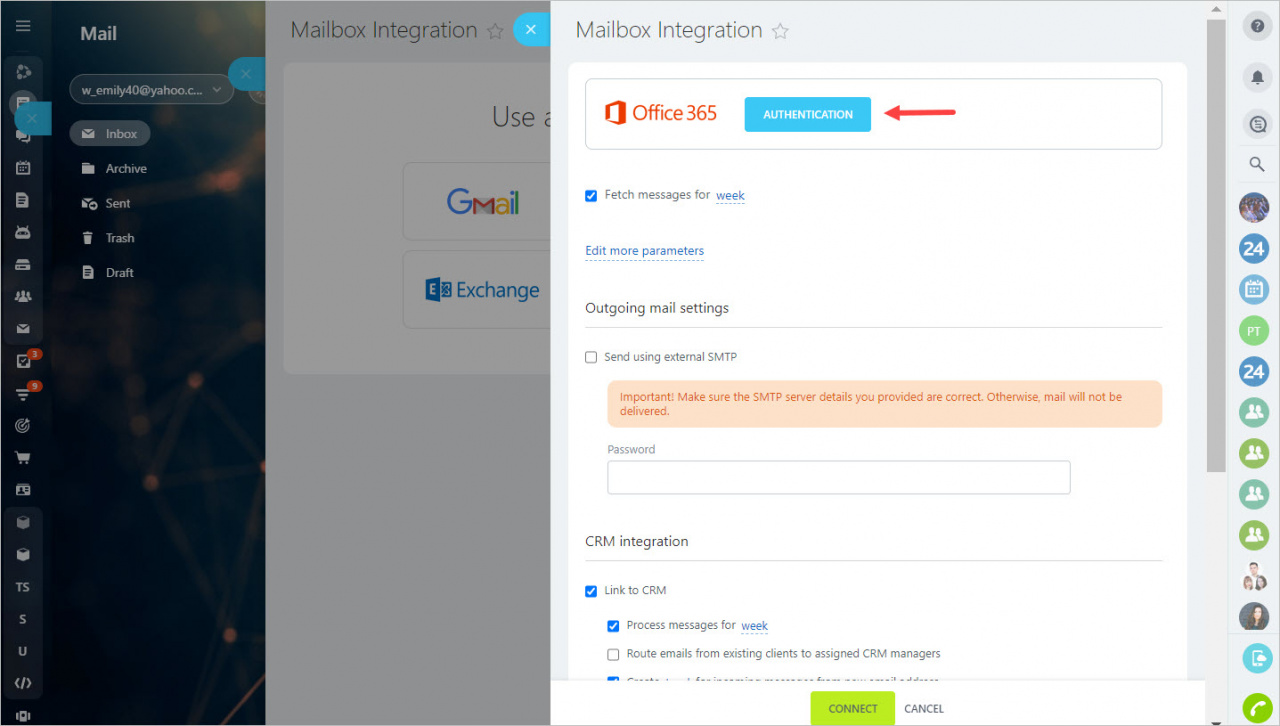Click the page vertical scrollbar
Viewport: 1280px width, 726px height.
[x=1216, y=245]
